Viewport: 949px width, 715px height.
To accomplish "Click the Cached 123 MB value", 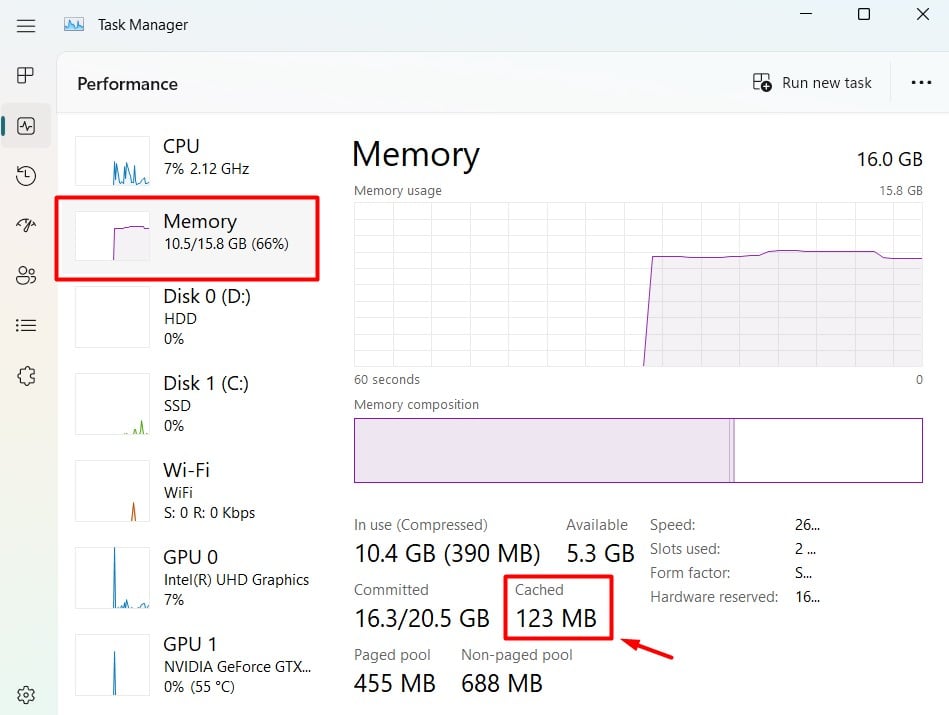I will click(x=556, y=618).
